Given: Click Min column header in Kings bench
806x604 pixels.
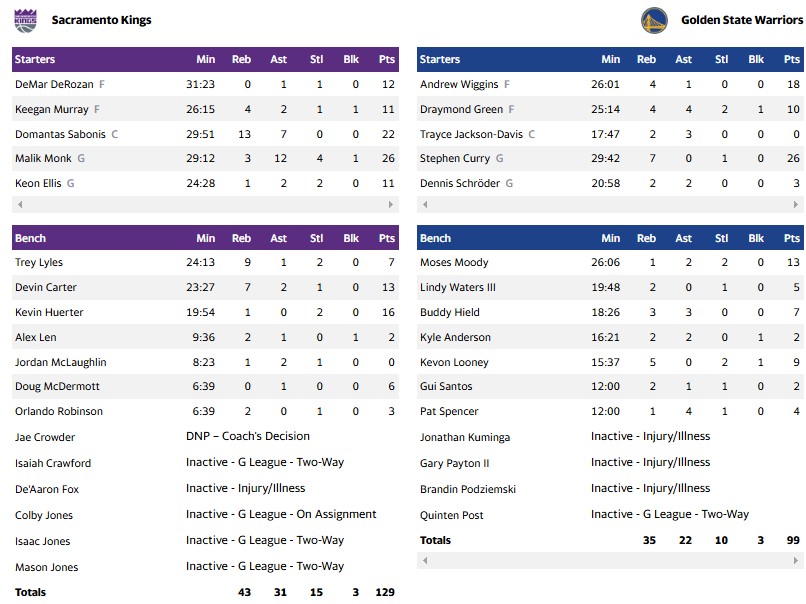Looking at the screenshot, I should point(206,239).
